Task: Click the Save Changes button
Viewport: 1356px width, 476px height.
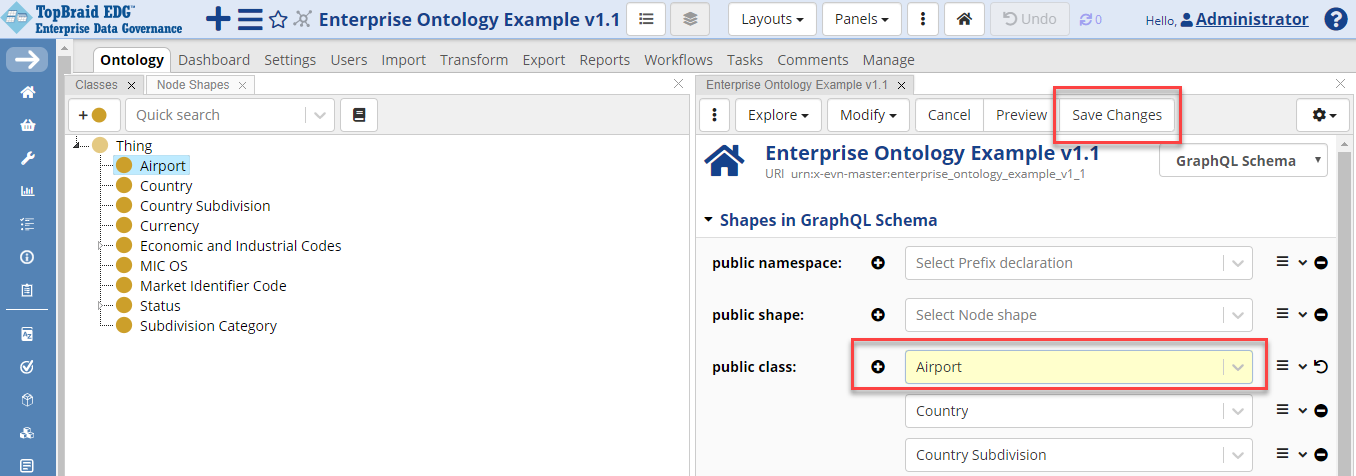Action: [1117, 115]
